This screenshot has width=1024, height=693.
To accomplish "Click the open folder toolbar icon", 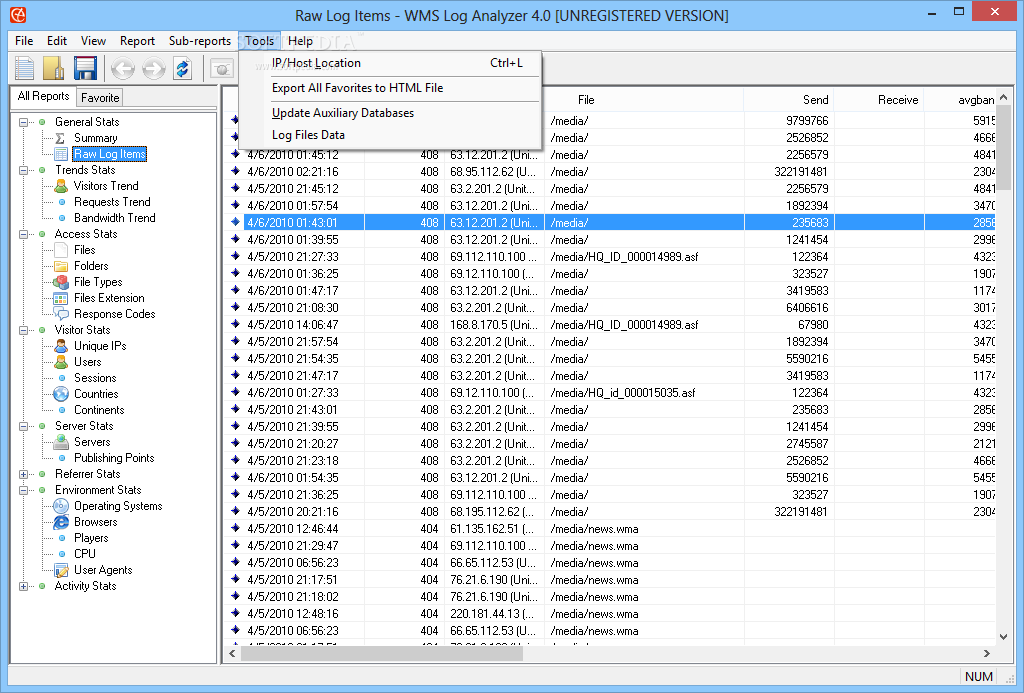I will [54, 68].
